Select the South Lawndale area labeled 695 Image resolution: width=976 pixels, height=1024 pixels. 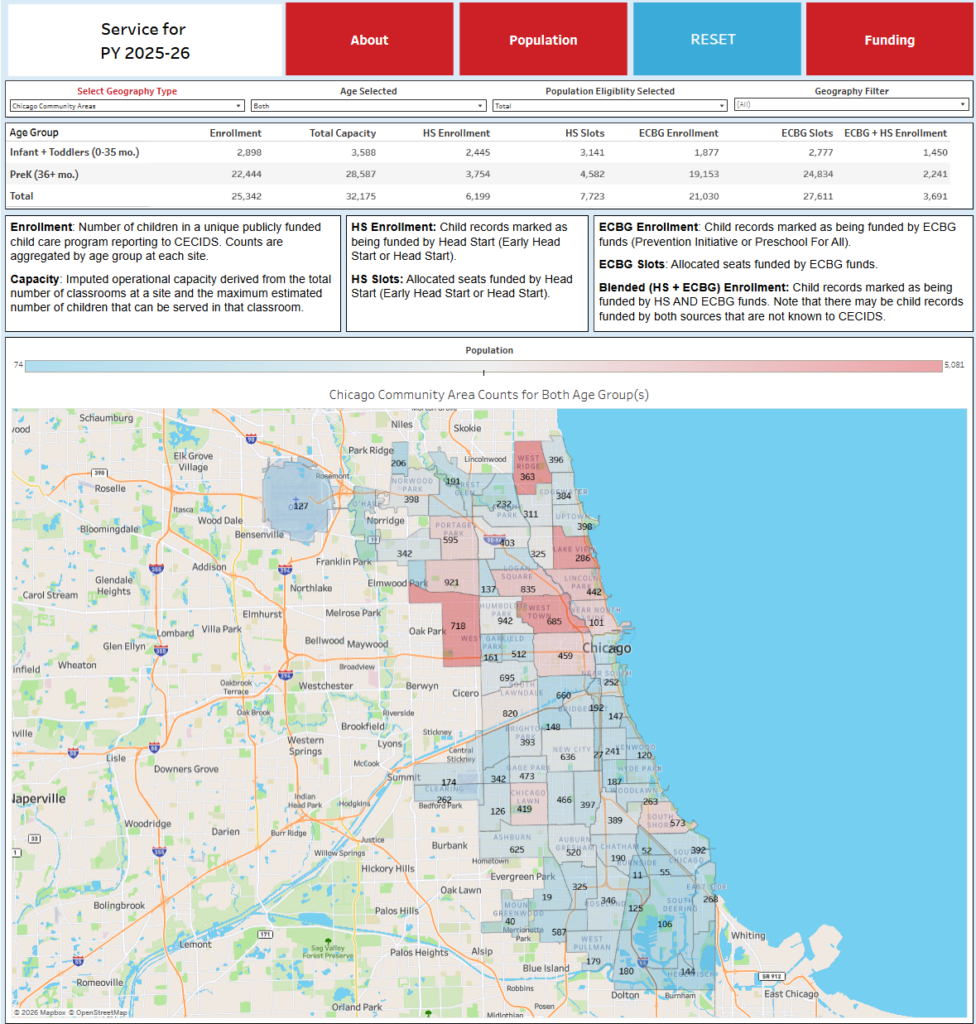coord(507,678)
